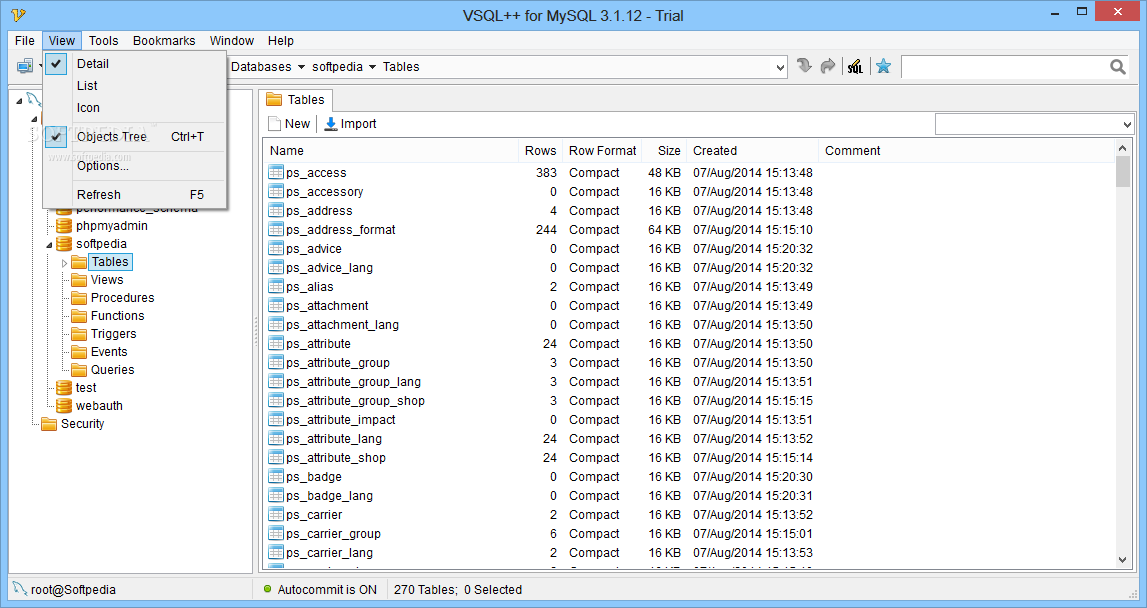Switch to Icon view
Viewport: 1147px width, 608px height.
(x=135, y=108)
